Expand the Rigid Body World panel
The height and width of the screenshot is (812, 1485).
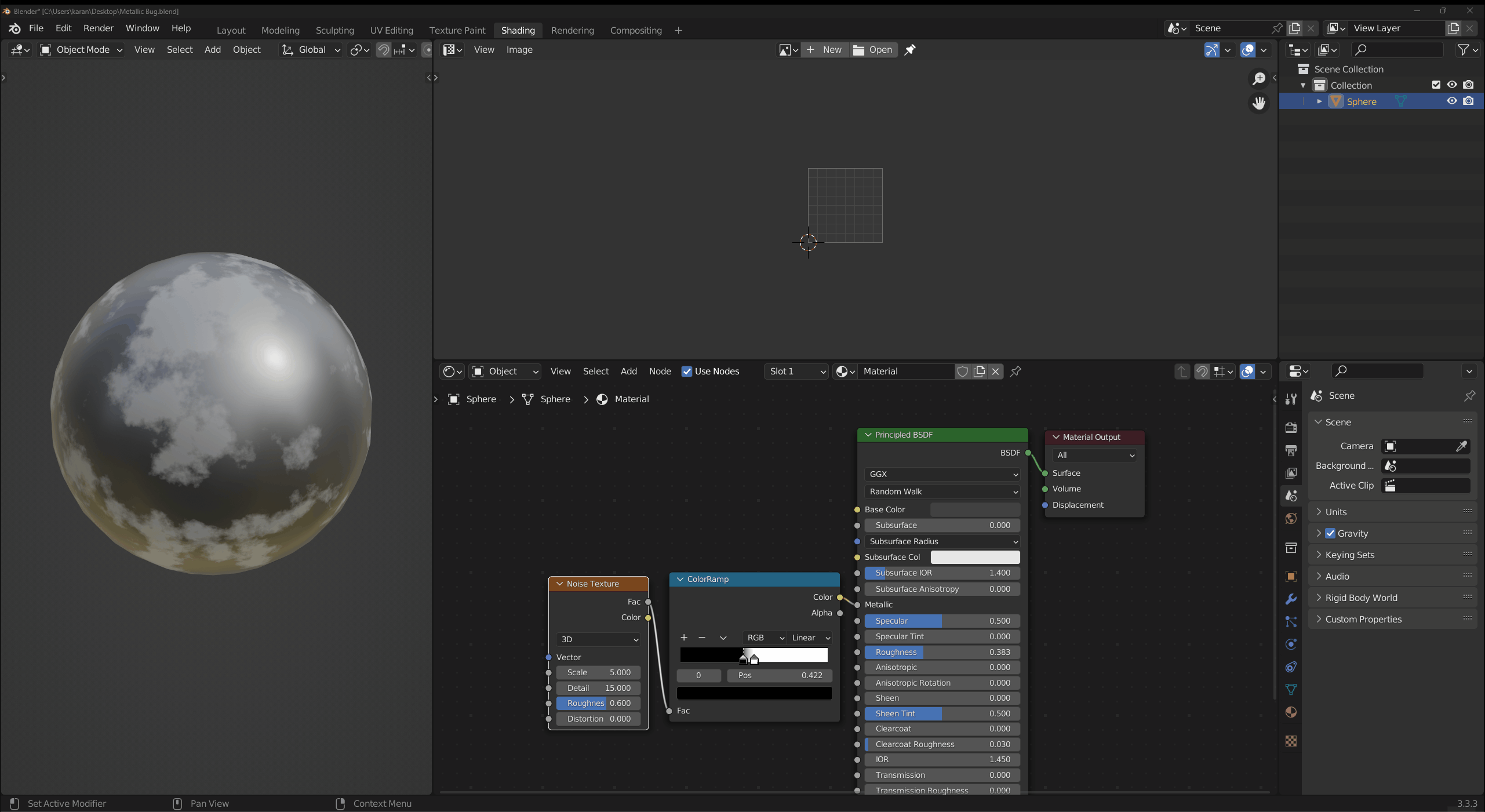[x=1360, y=598]
